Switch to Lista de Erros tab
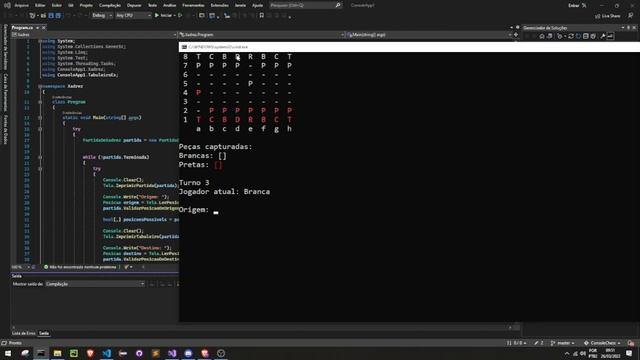This screenshot has width=640, height=360. pyautogui.click(x=24, y=333)
